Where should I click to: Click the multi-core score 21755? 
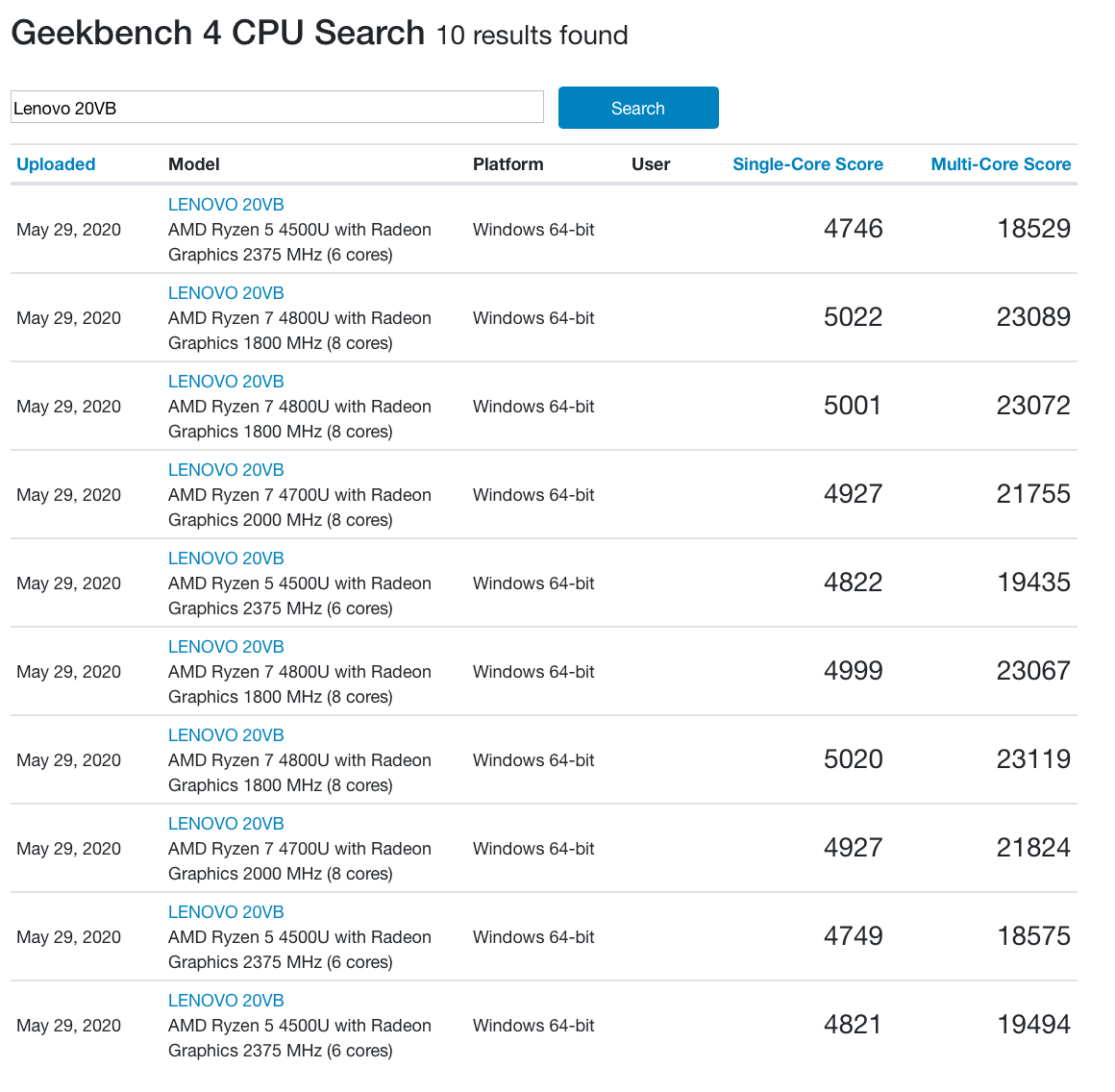point(1034,494)
